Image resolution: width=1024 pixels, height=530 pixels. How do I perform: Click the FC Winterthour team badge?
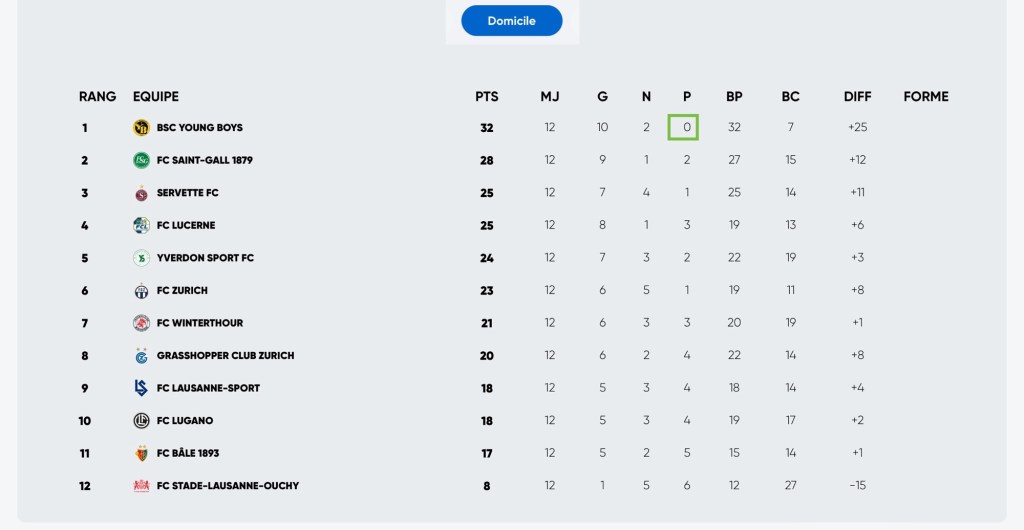[141, 323]
